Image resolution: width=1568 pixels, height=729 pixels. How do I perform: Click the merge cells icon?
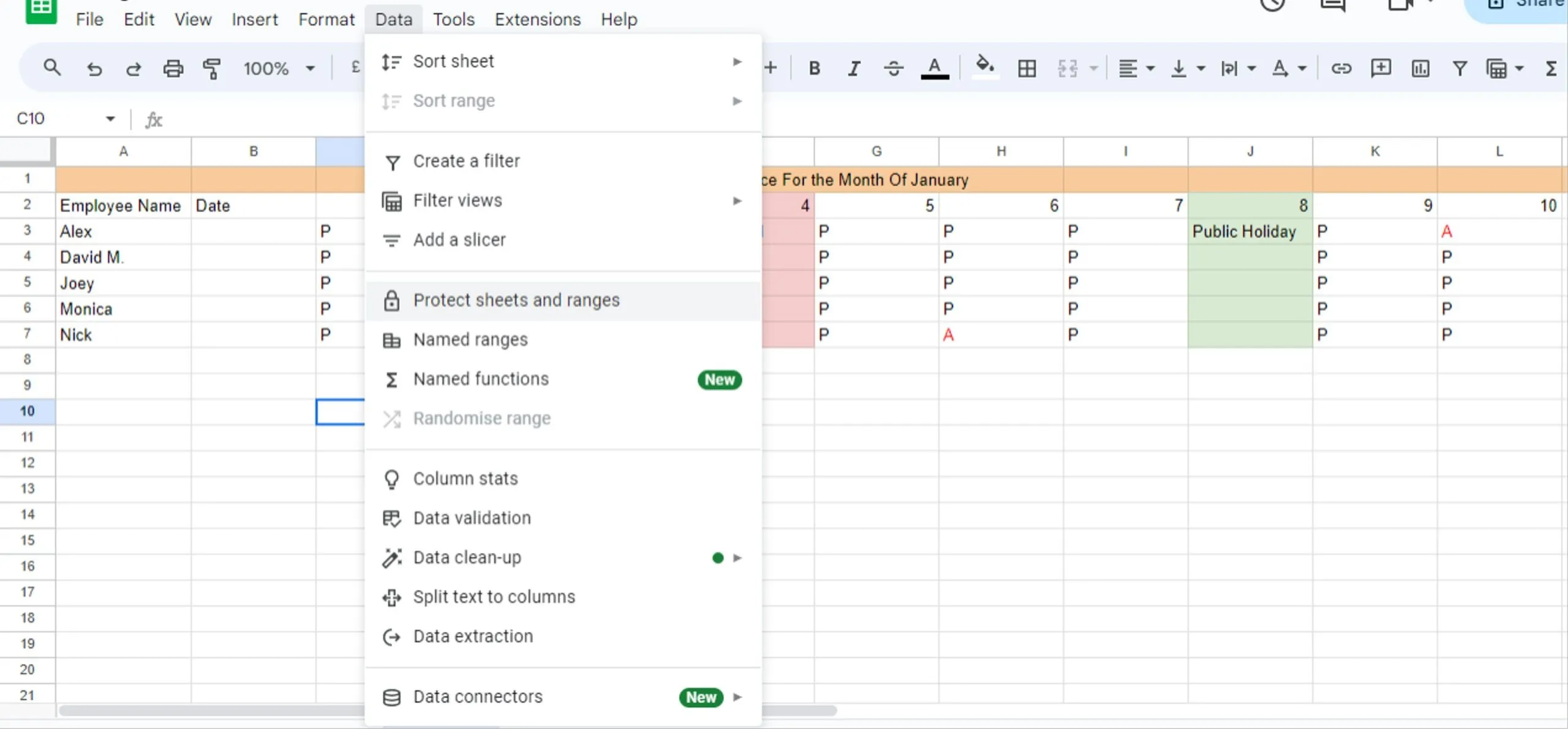1068,69
